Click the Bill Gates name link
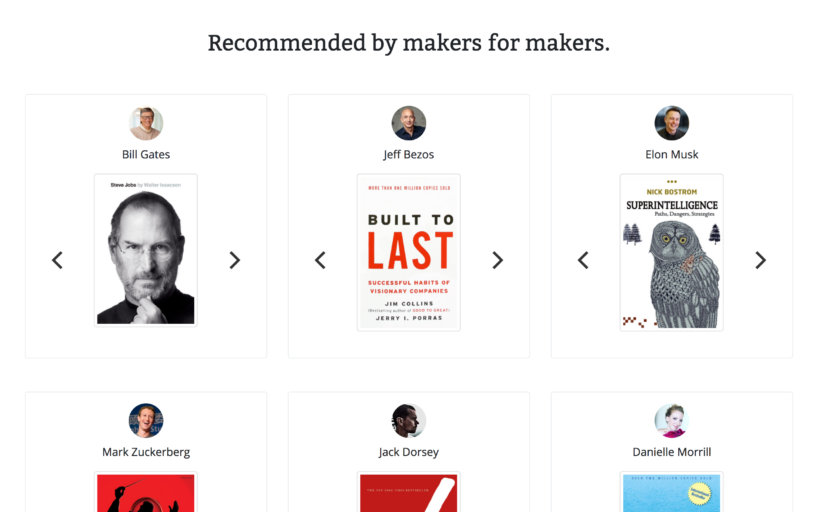The image size is (820, 512). point(146,154)
